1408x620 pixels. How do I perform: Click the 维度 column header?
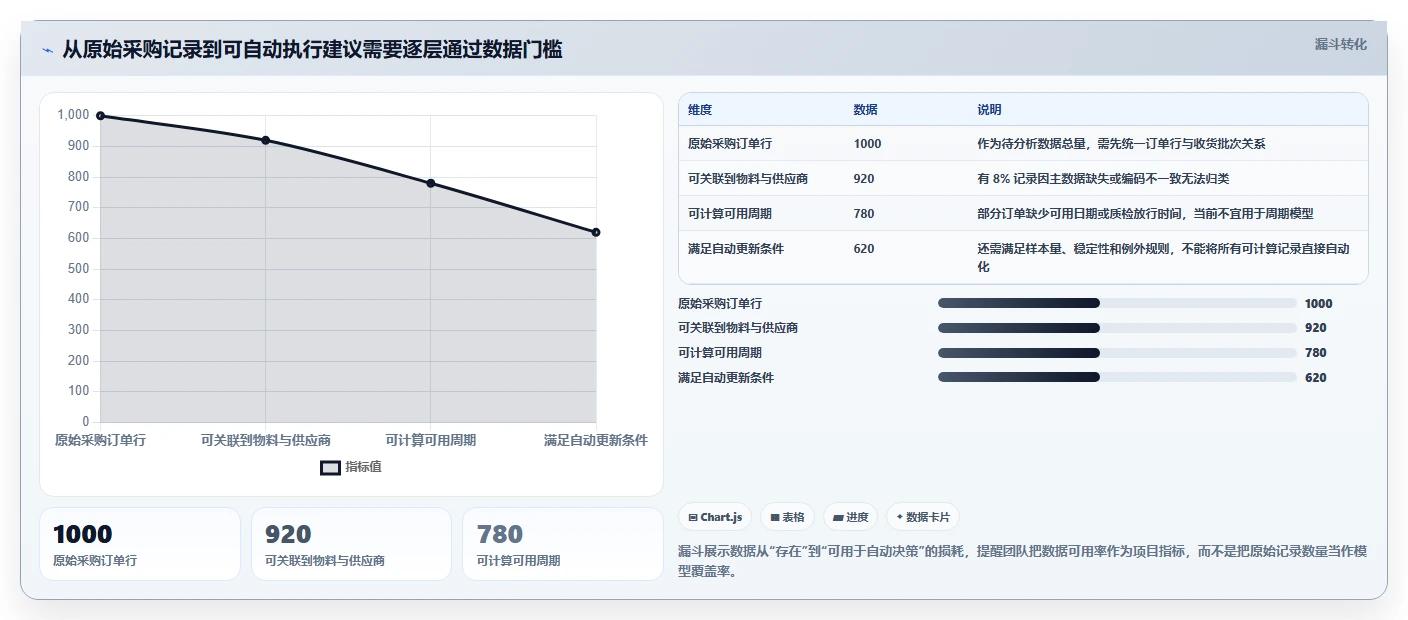[700, 110]
